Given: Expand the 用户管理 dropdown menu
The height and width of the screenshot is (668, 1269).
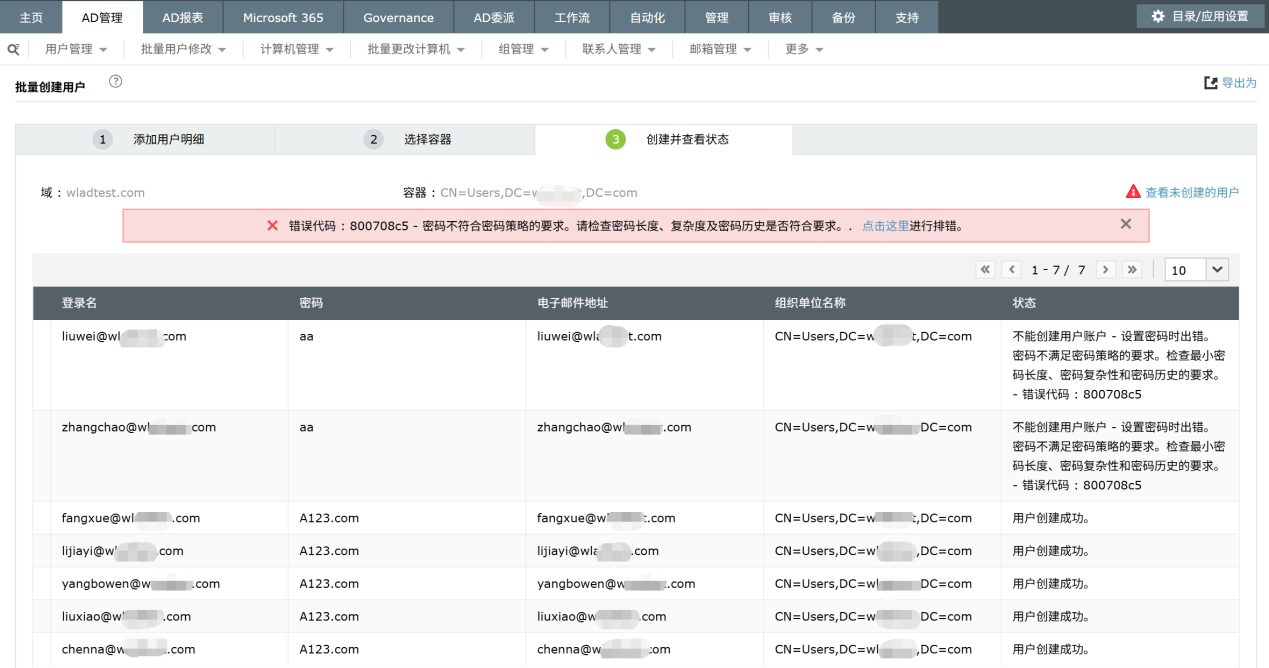Looking at the screenshot, I should click(x=76, y=49).
